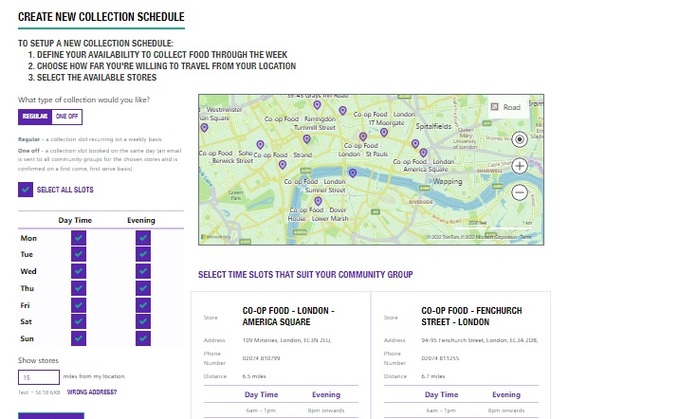The image size is (679, 419).
Task: Toggle Thursday Day Time checkbox
Action: click(78, 288)
